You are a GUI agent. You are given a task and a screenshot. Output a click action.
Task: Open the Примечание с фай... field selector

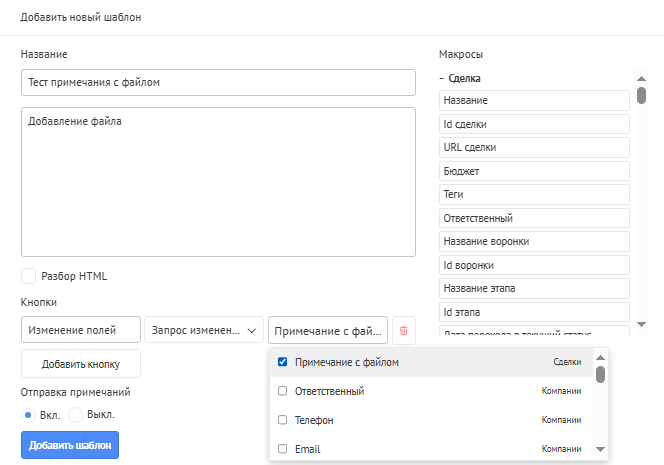[x=328, y=330]
